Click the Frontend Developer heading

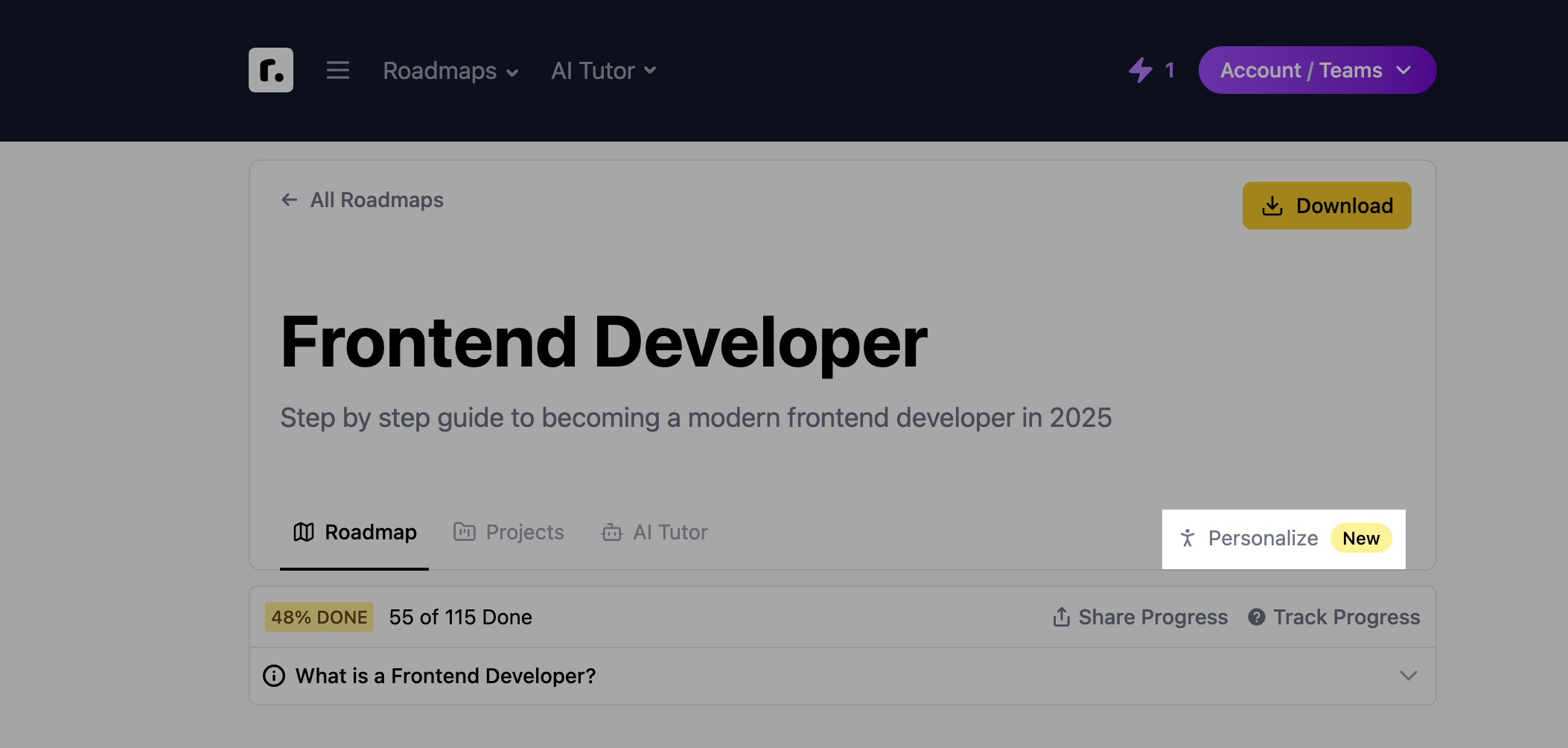click(604, 342)
